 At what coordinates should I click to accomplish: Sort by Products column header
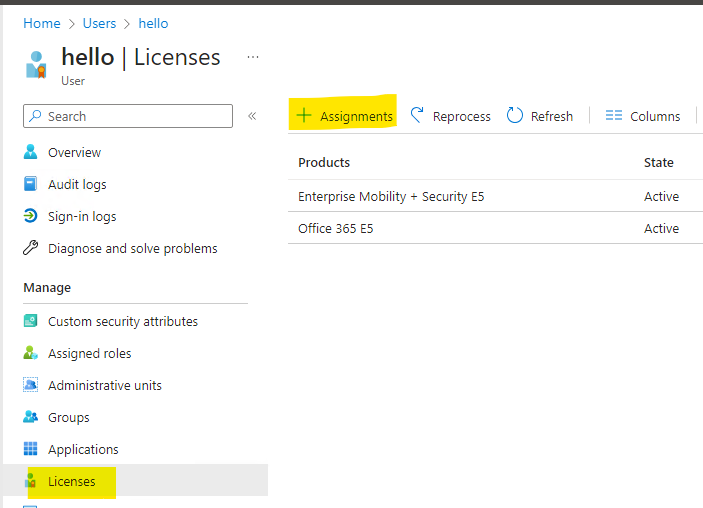pos(324,162)
